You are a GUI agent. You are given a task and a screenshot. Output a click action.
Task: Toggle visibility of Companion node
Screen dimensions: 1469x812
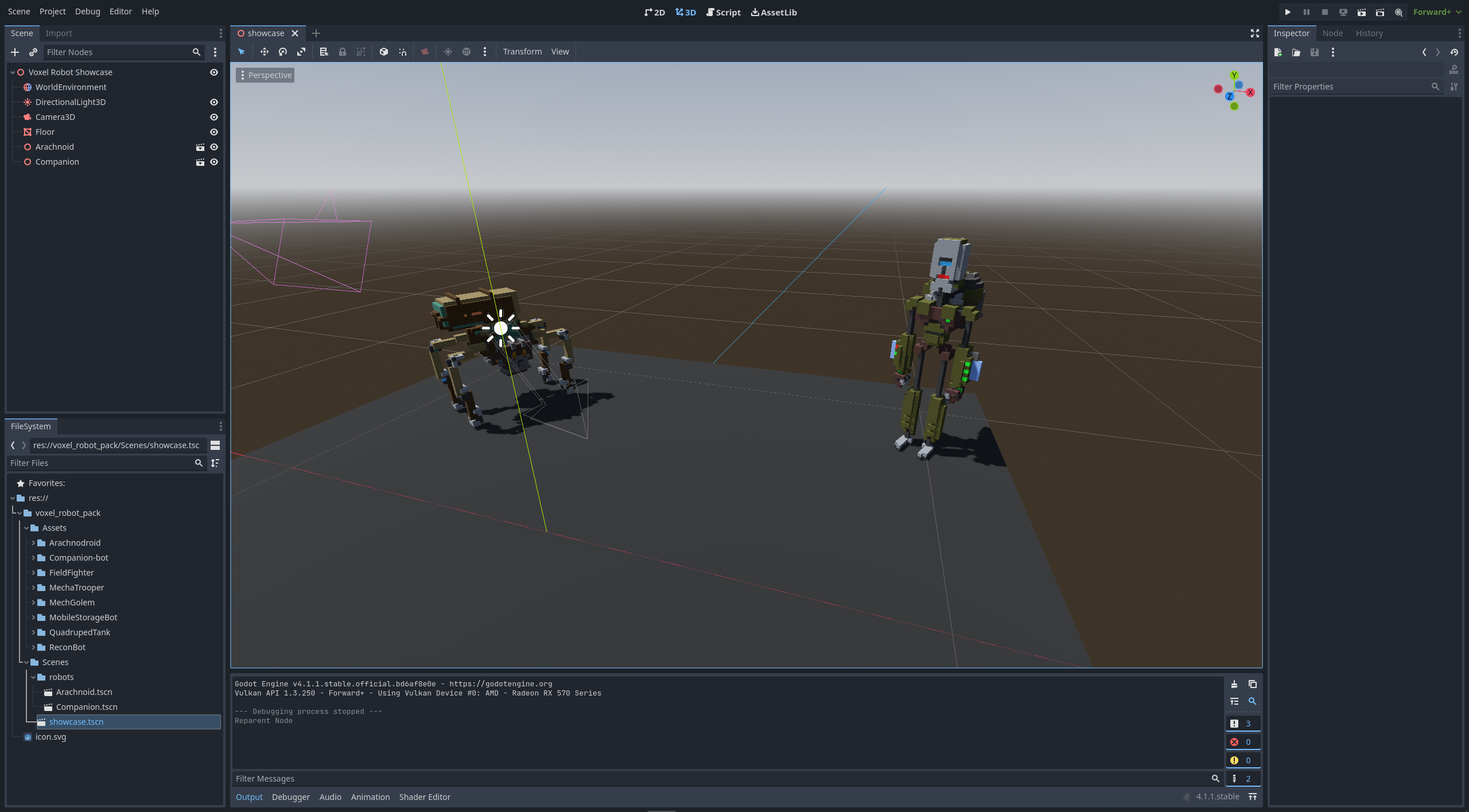coord(213,162)
